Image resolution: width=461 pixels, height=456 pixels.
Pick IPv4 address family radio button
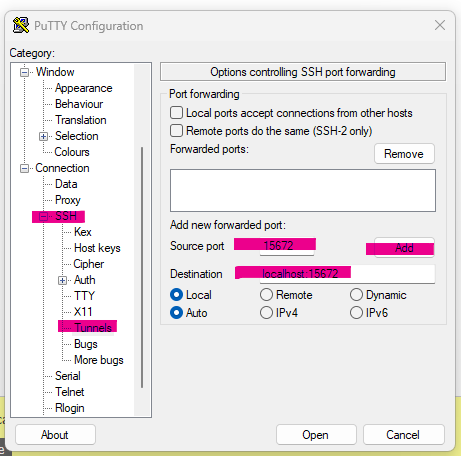(x=266, y=313)
